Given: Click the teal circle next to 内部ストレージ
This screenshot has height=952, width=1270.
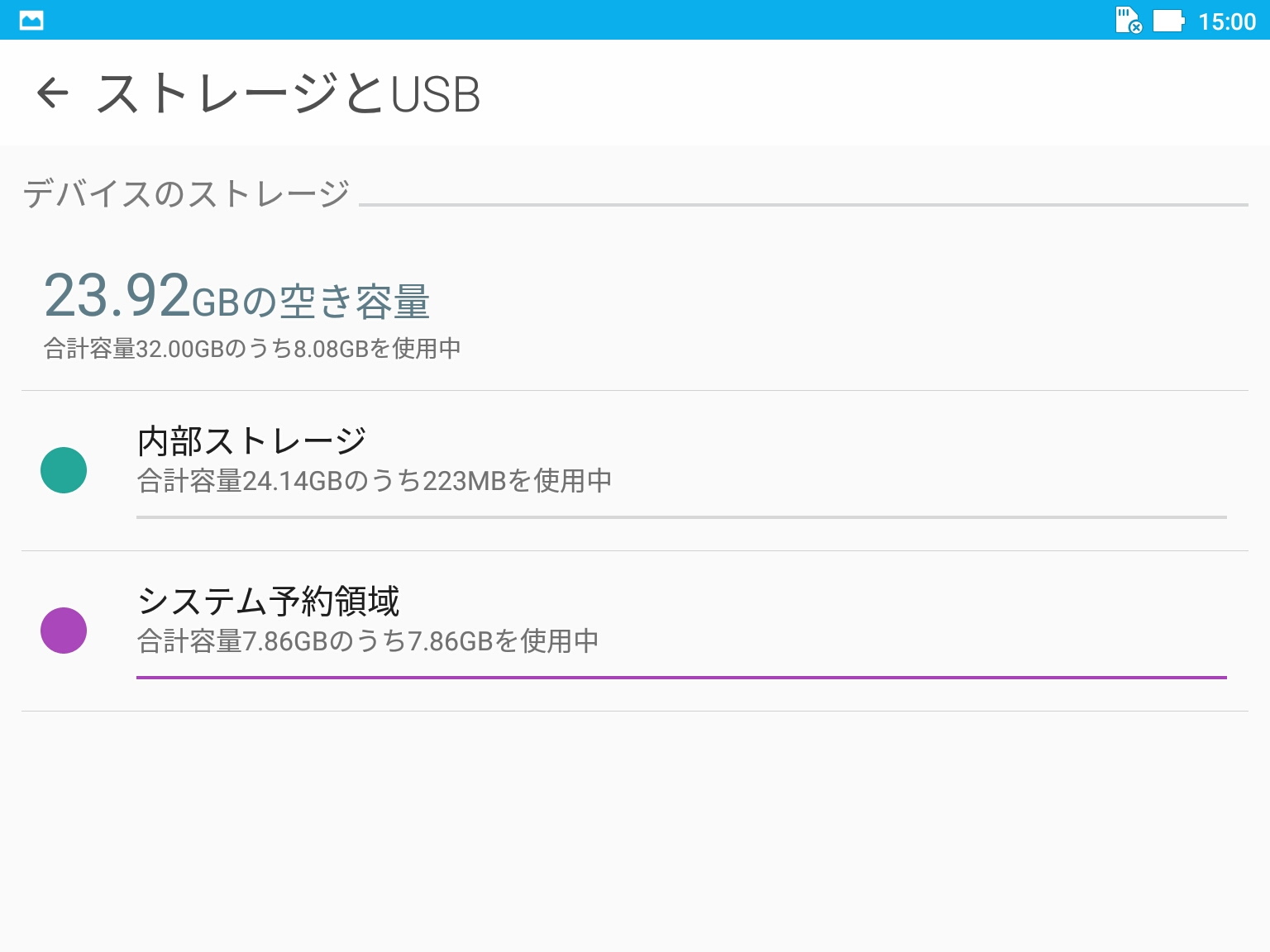Looking at the screenshot, I should pos(64,470).
